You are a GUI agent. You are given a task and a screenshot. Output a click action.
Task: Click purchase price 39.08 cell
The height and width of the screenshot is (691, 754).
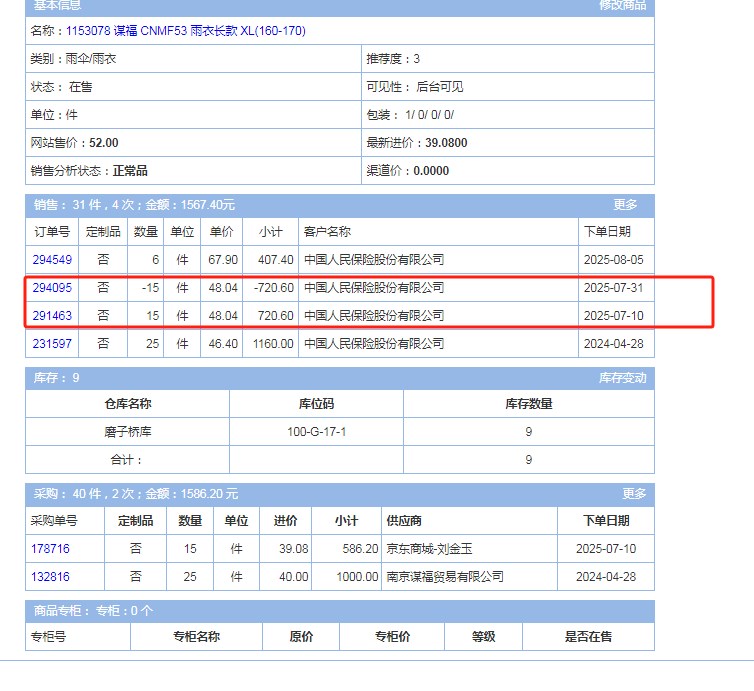tap(286, 549)
